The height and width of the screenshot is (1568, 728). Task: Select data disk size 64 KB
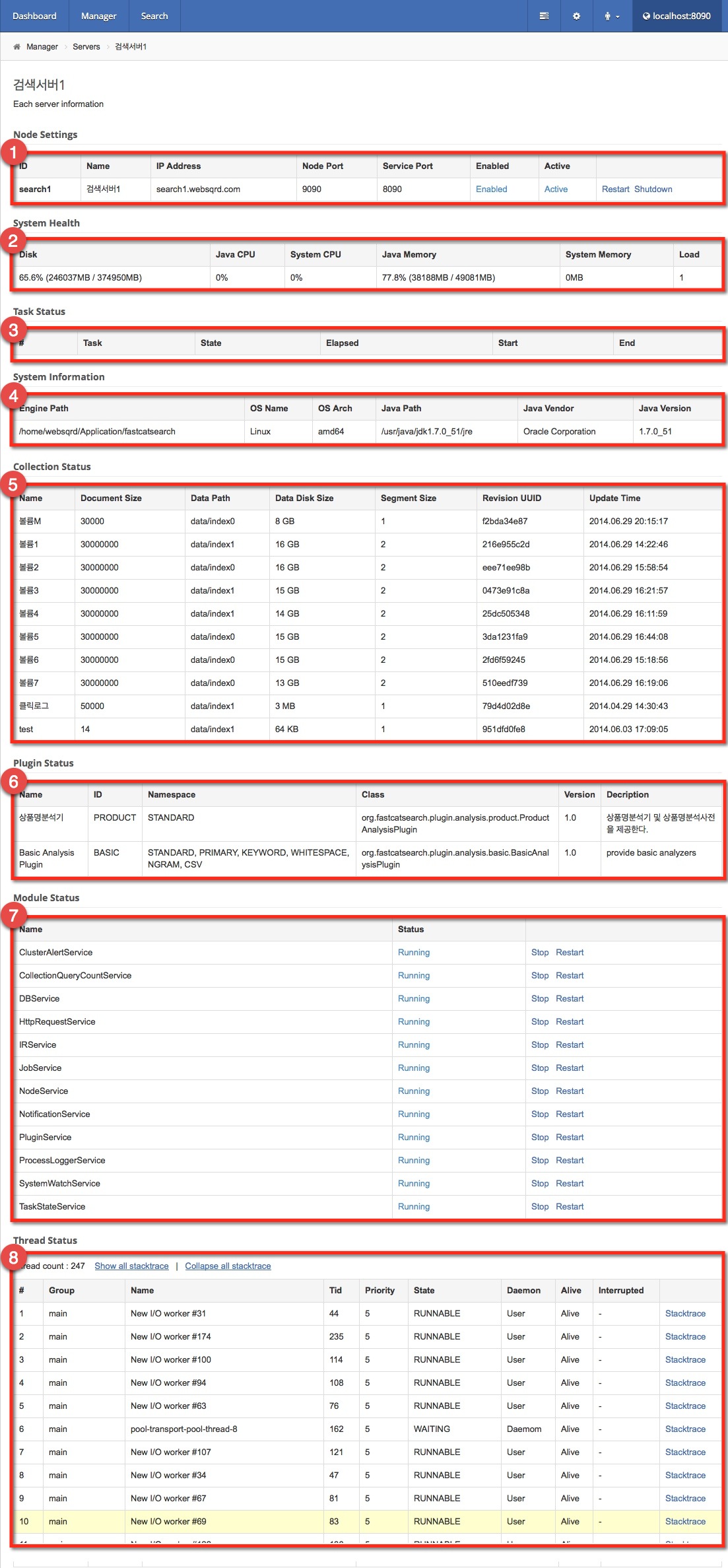(x=286, y=730)
